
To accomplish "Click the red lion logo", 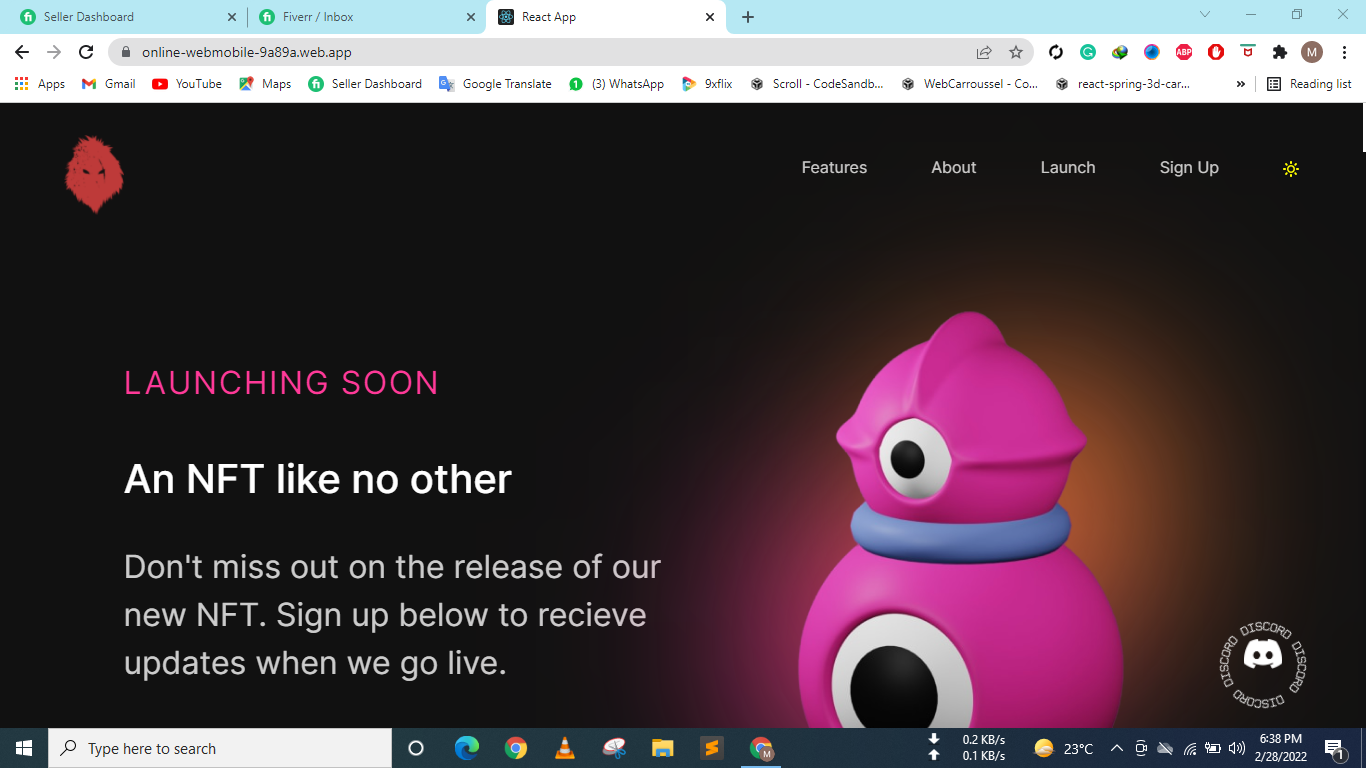I will pos(94,174).
